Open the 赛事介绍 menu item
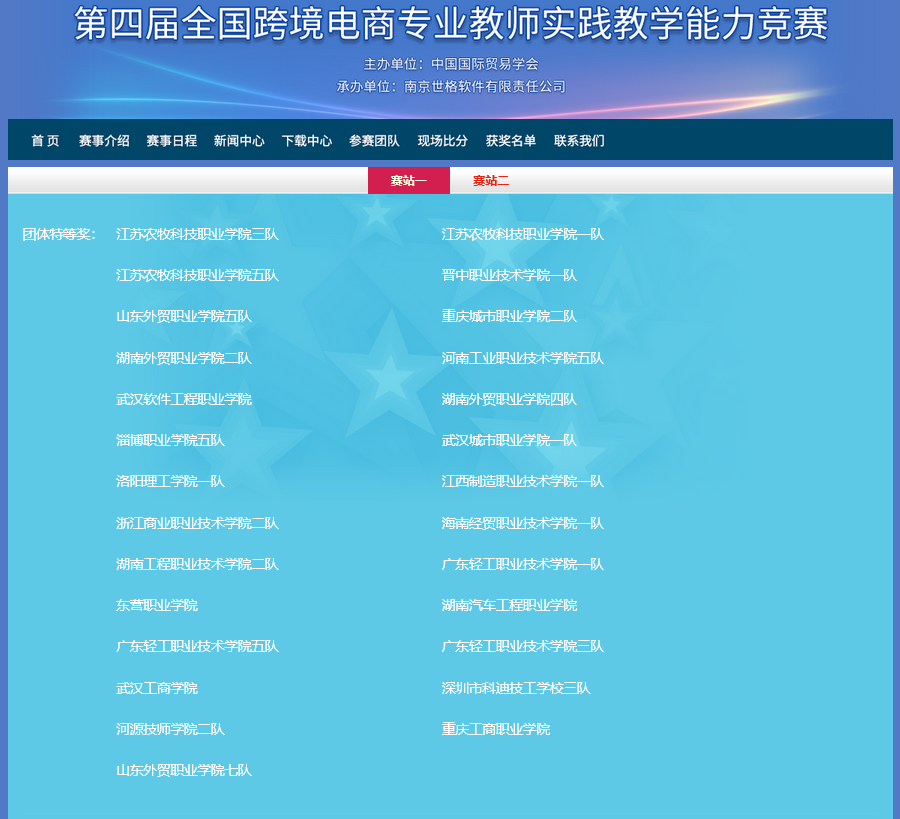Image resolution: width=900 pixels, height=819 pixels. (x=104, y=141)
